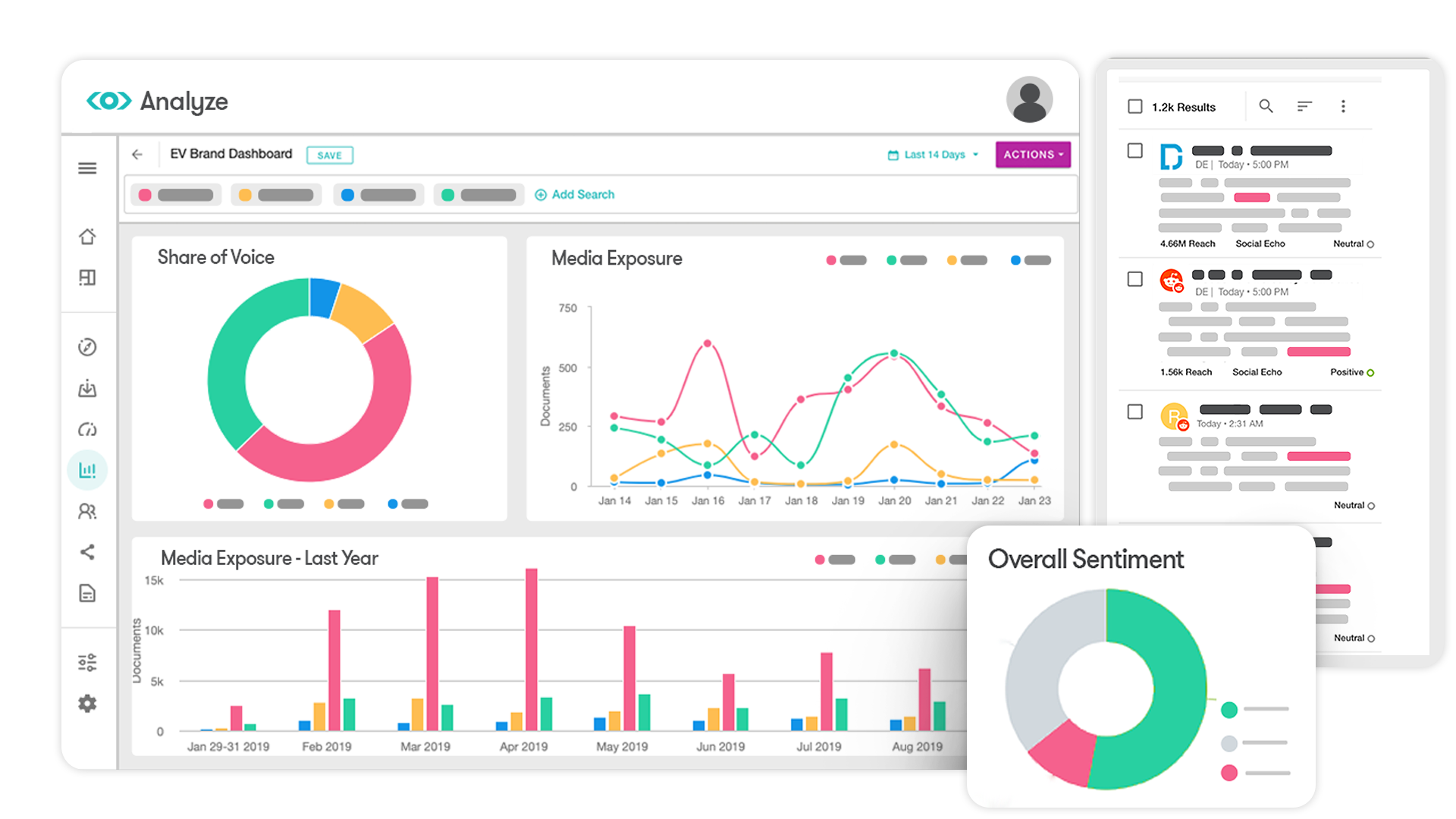This screenshot has height=819, width=1456.
Task: Expand the hamburger menu in sidebar
Action: [87, 168]
